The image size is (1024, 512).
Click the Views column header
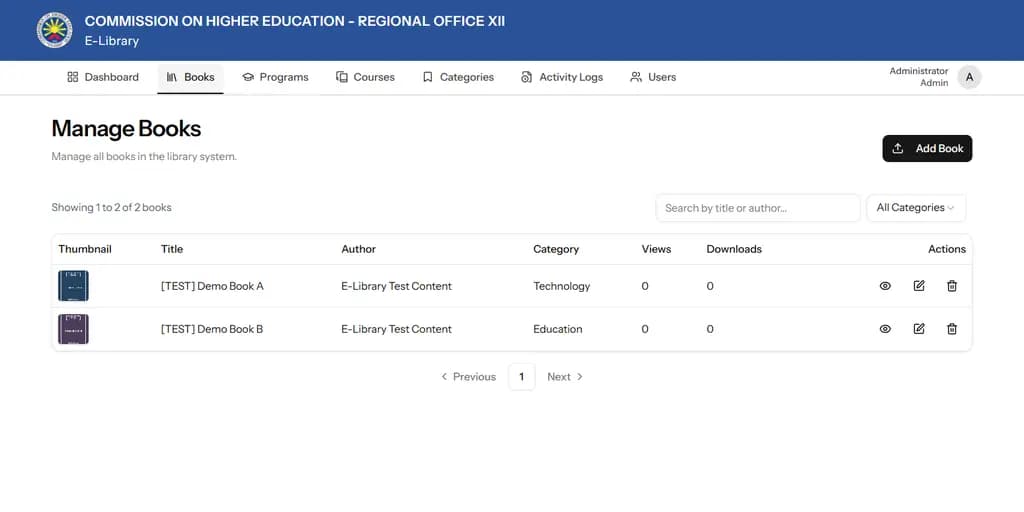tap(656, 249)
